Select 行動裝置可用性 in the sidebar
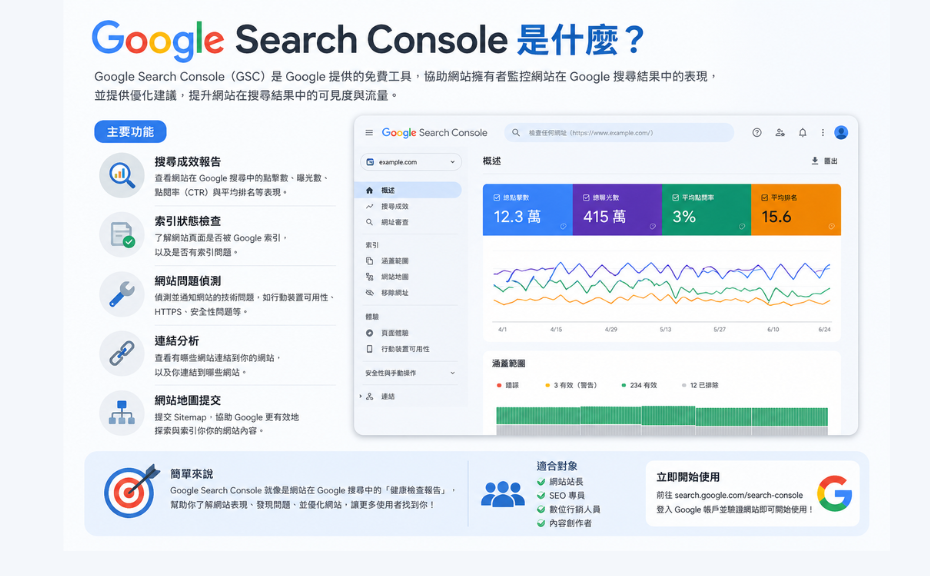 pyautogui.click(x=405, y=349)
